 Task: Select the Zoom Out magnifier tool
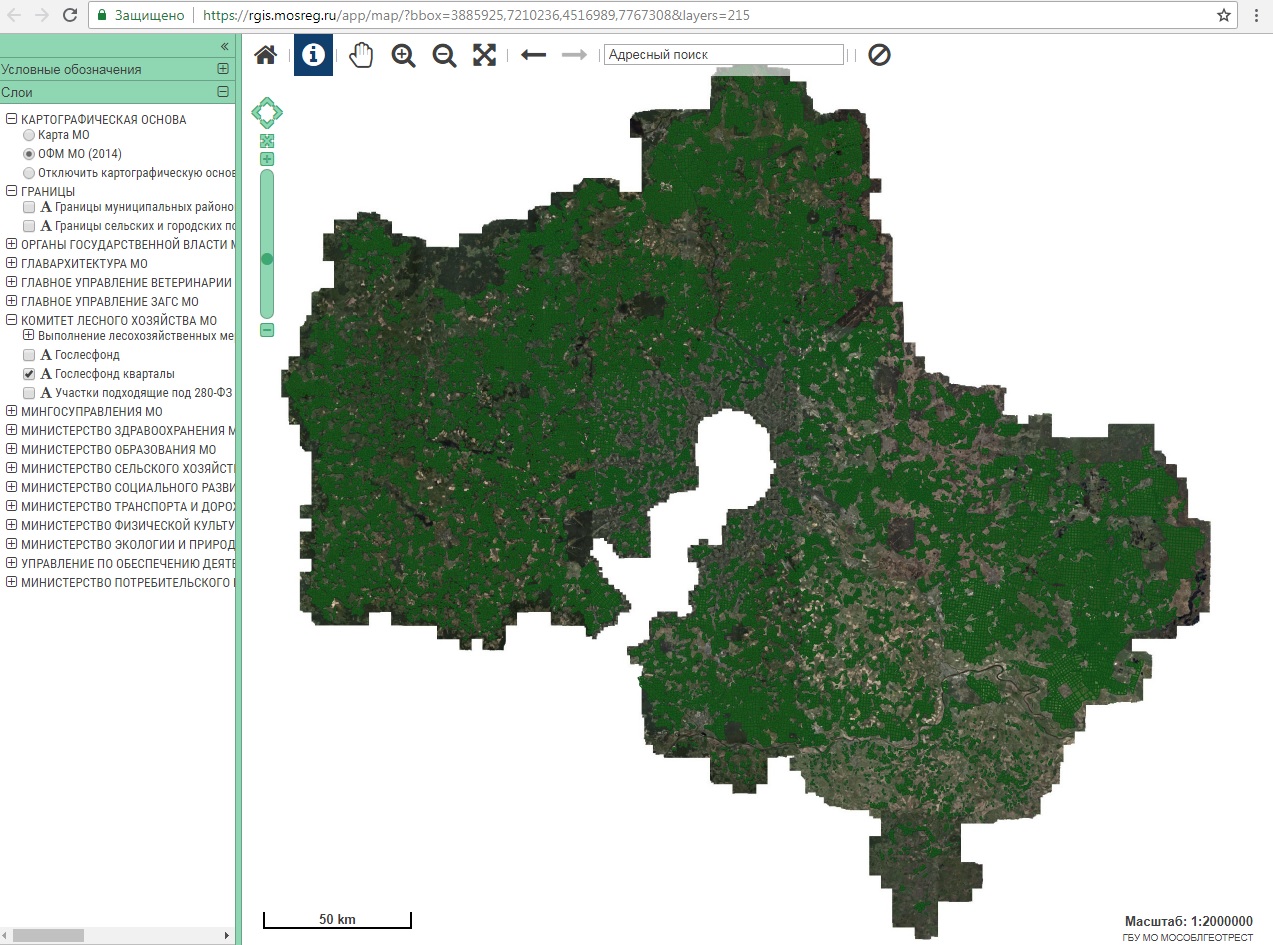tap(444, 55)
